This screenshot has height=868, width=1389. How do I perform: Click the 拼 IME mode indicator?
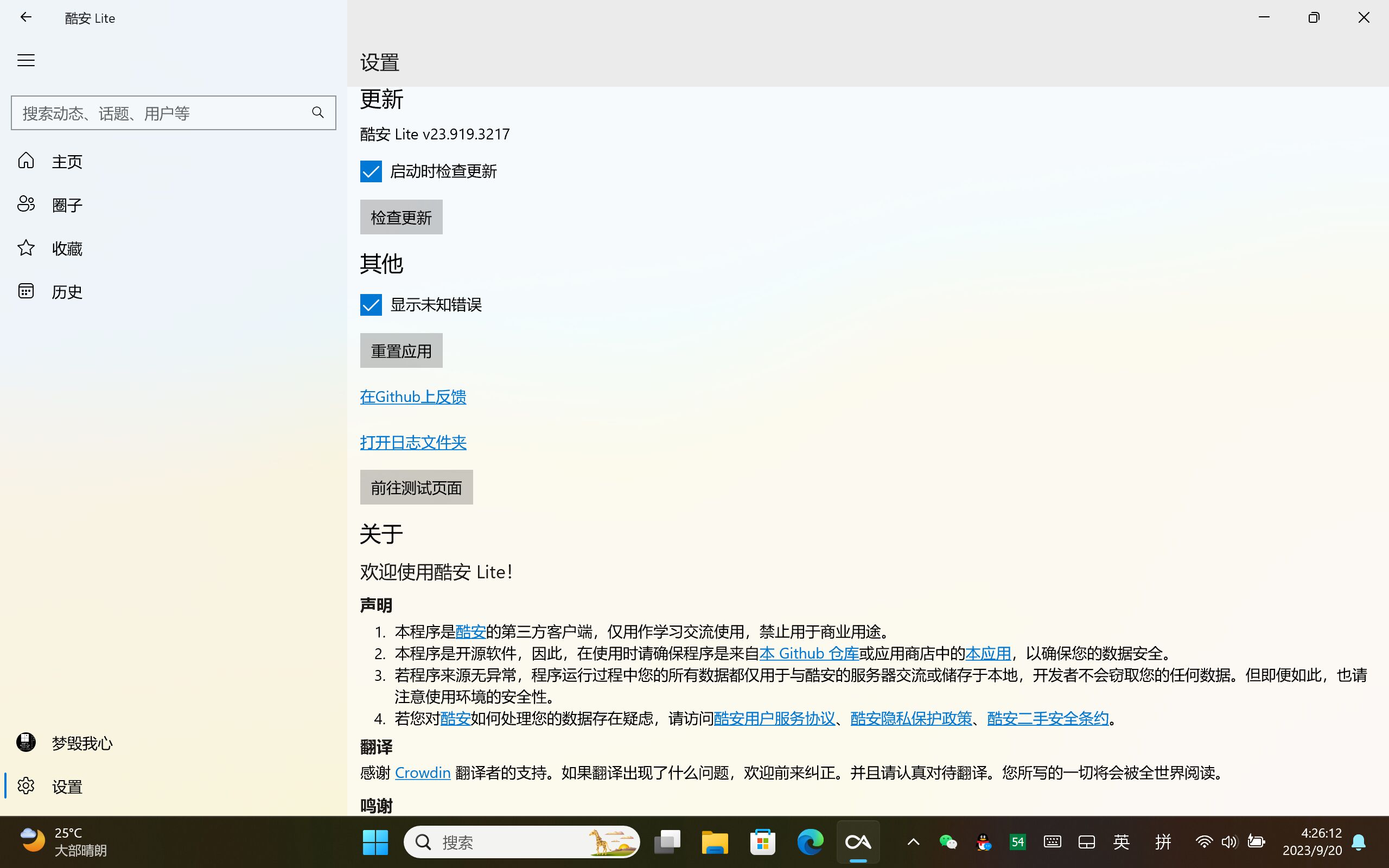point(1163,841)
